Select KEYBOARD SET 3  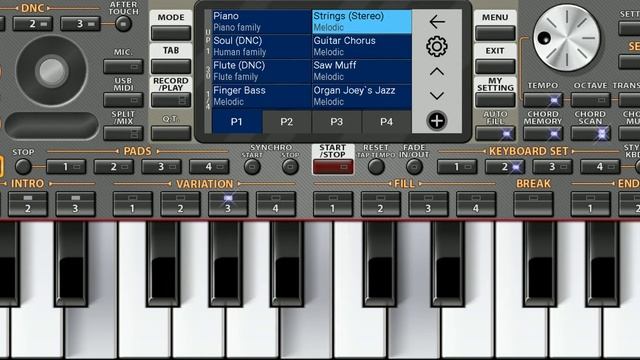pyautogui.click(x=553, y=167)
